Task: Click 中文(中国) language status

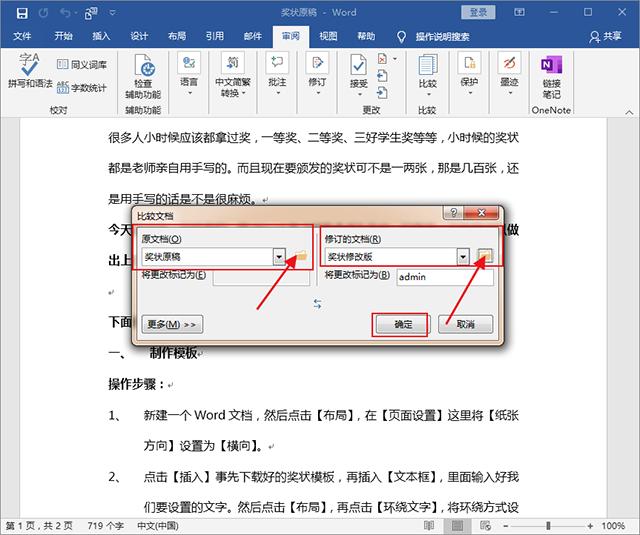Action: (x=158, y=526)
